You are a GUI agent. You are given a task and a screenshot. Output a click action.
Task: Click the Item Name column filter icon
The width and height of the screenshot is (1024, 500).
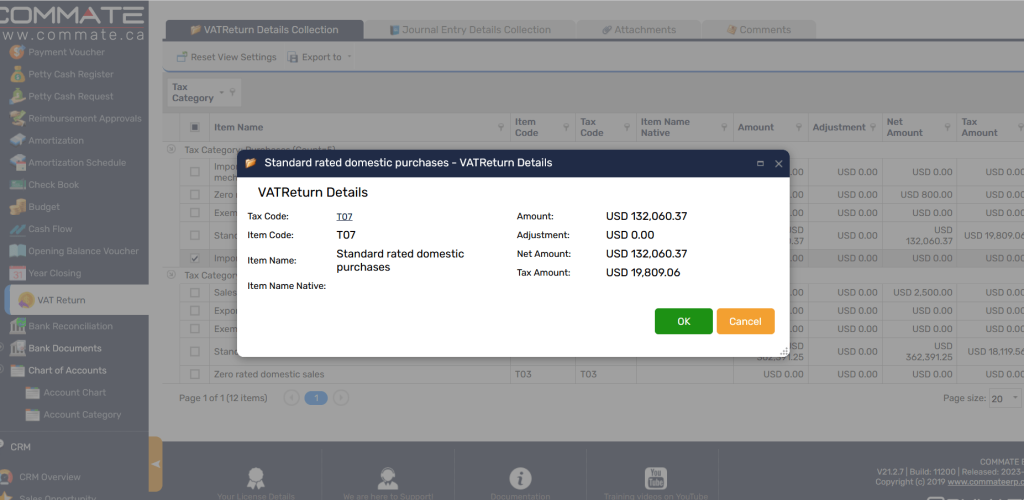tap(501, 127)
